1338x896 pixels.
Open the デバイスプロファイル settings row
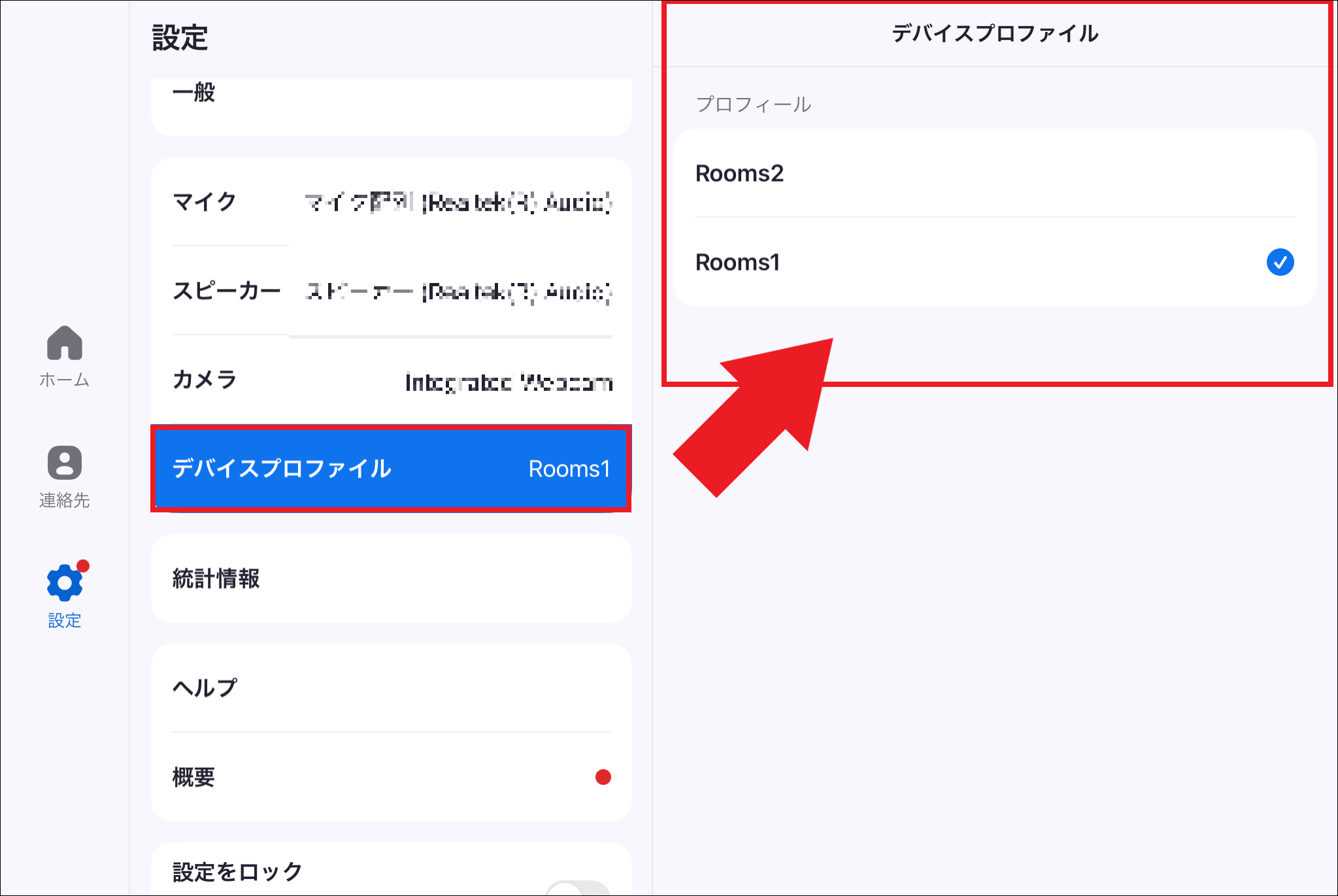point(282,469)
